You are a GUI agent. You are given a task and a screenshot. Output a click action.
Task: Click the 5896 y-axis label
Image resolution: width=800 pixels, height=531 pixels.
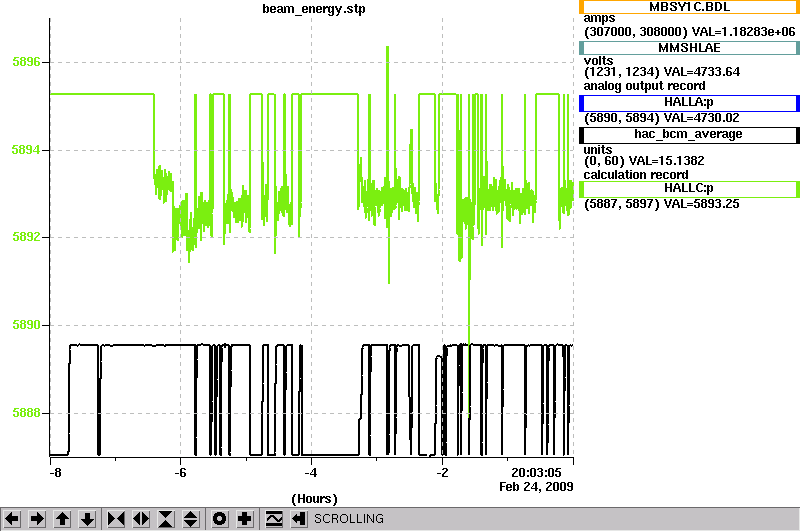pyautogui.click(x=26, y=62)
